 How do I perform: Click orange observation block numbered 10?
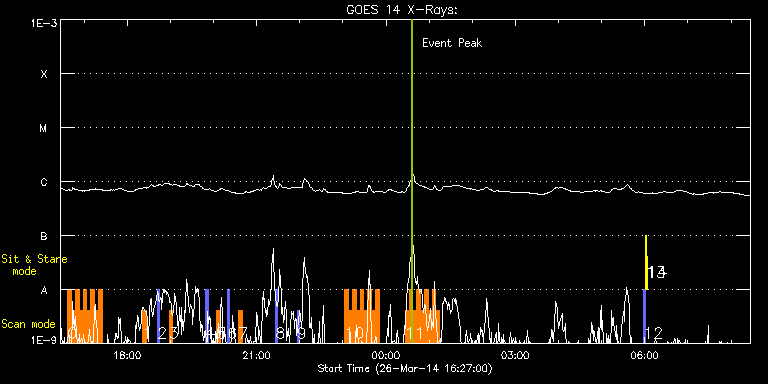coord(362,316)
